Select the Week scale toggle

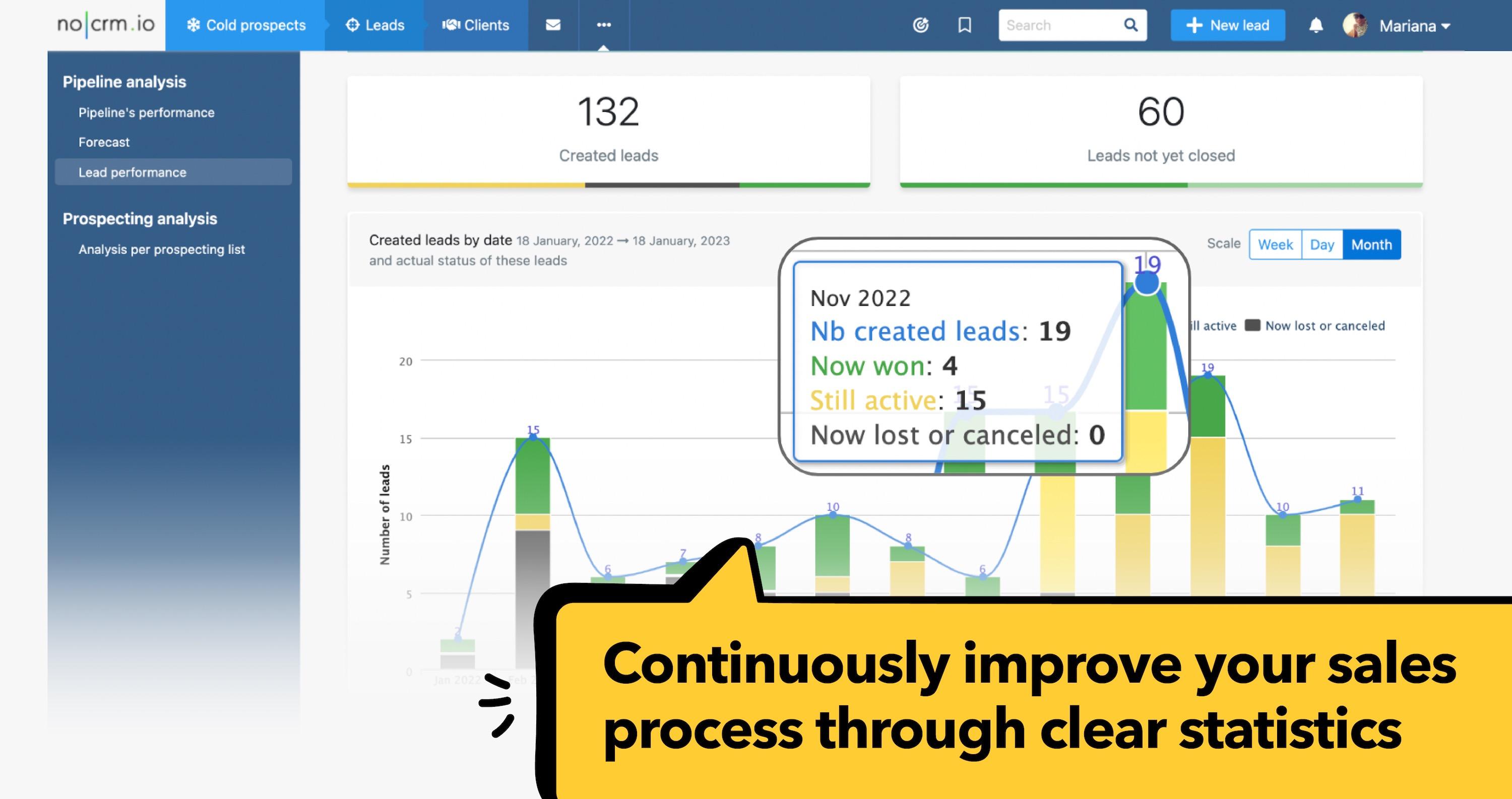coord(1276,244)
